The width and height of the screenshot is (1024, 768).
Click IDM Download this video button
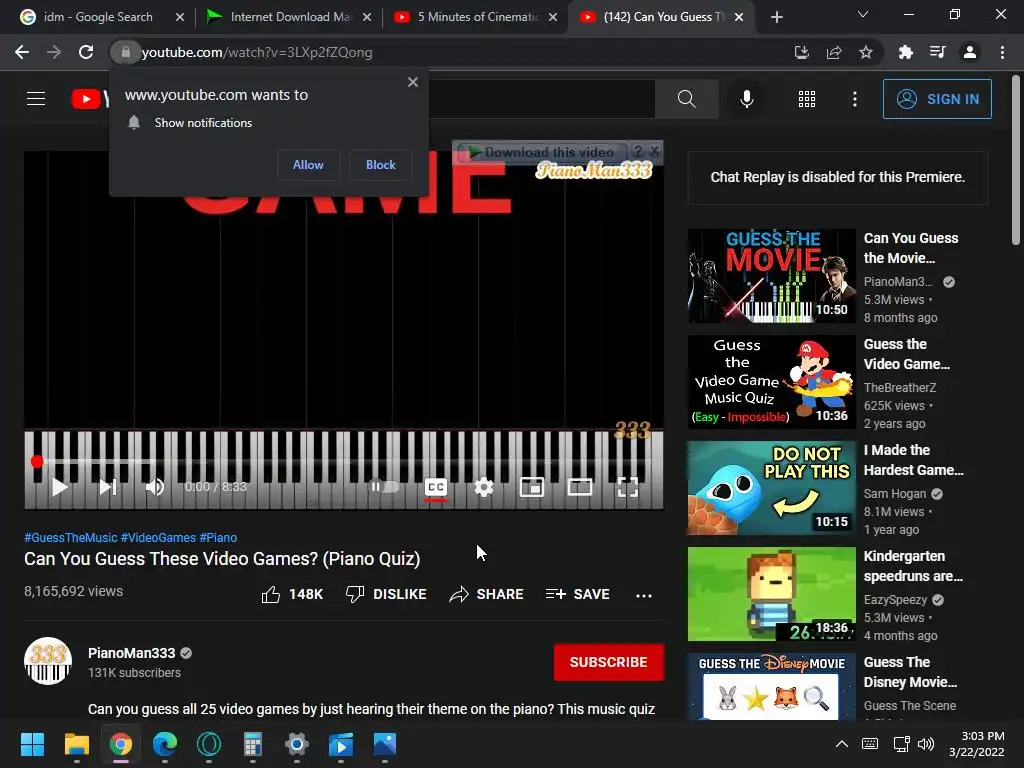[x=541, y=152]
